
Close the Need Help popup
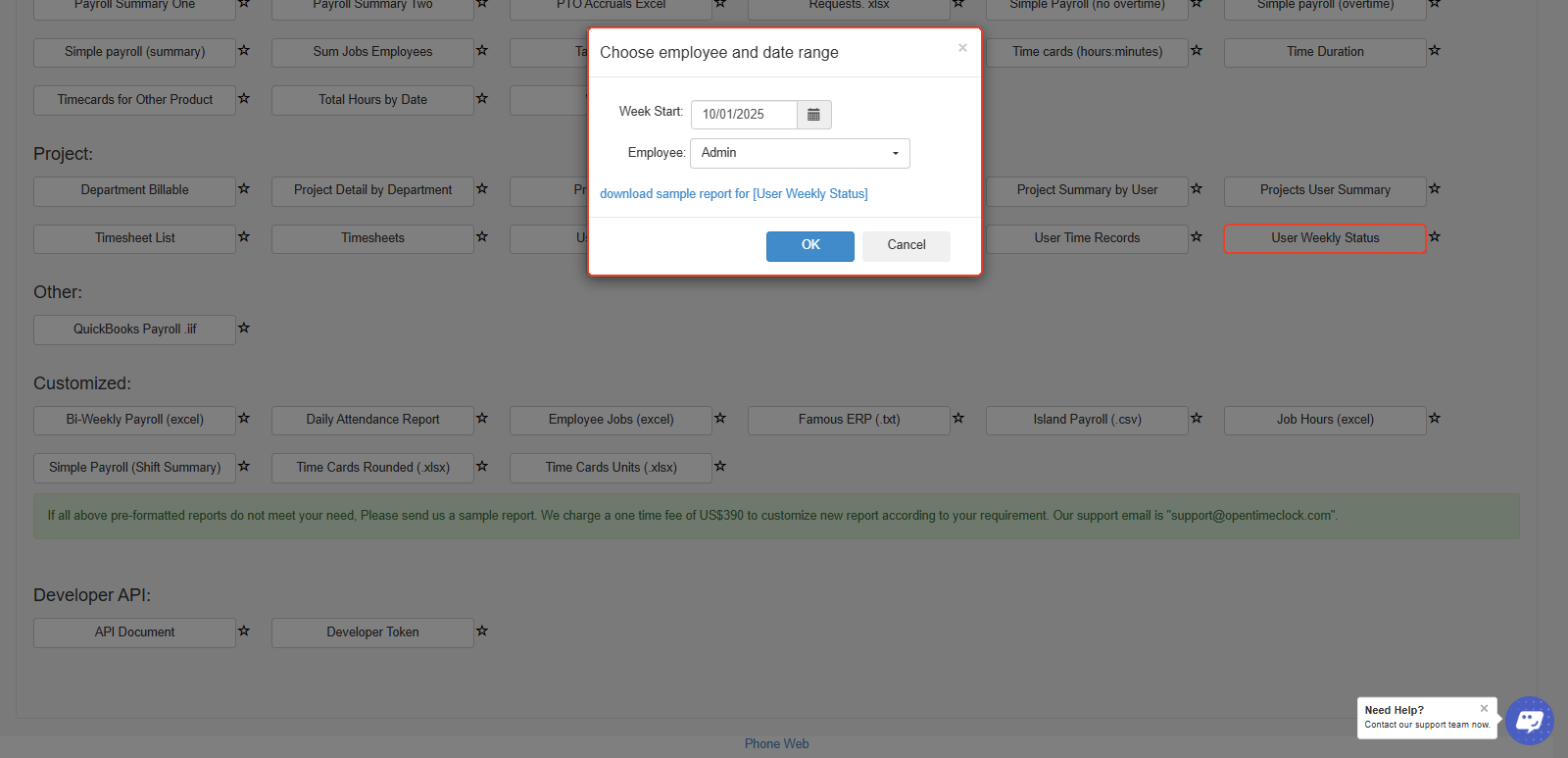tap(1484, 708)
